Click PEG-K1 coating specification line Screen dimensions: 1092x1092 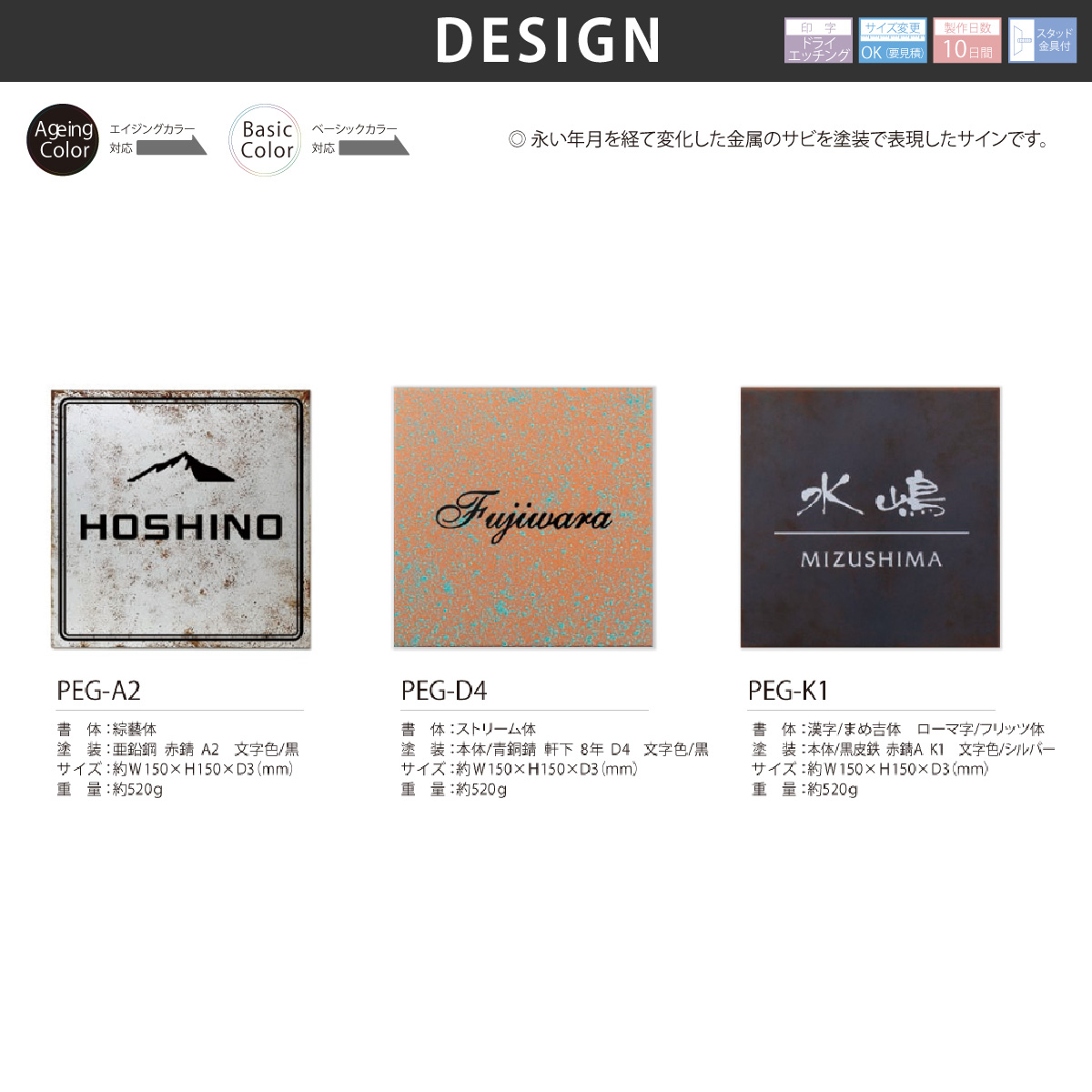[904, 749]
